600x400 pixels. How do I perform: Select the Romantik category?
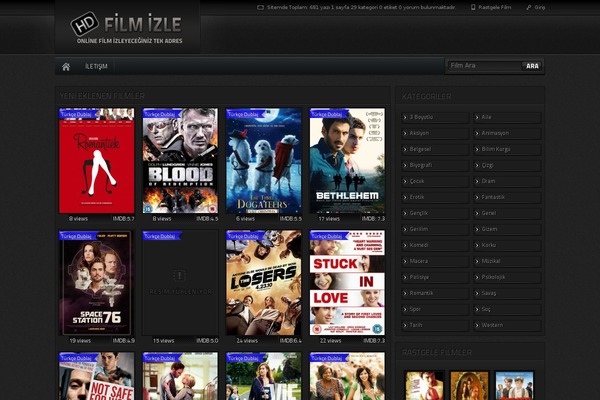(435, 293)
